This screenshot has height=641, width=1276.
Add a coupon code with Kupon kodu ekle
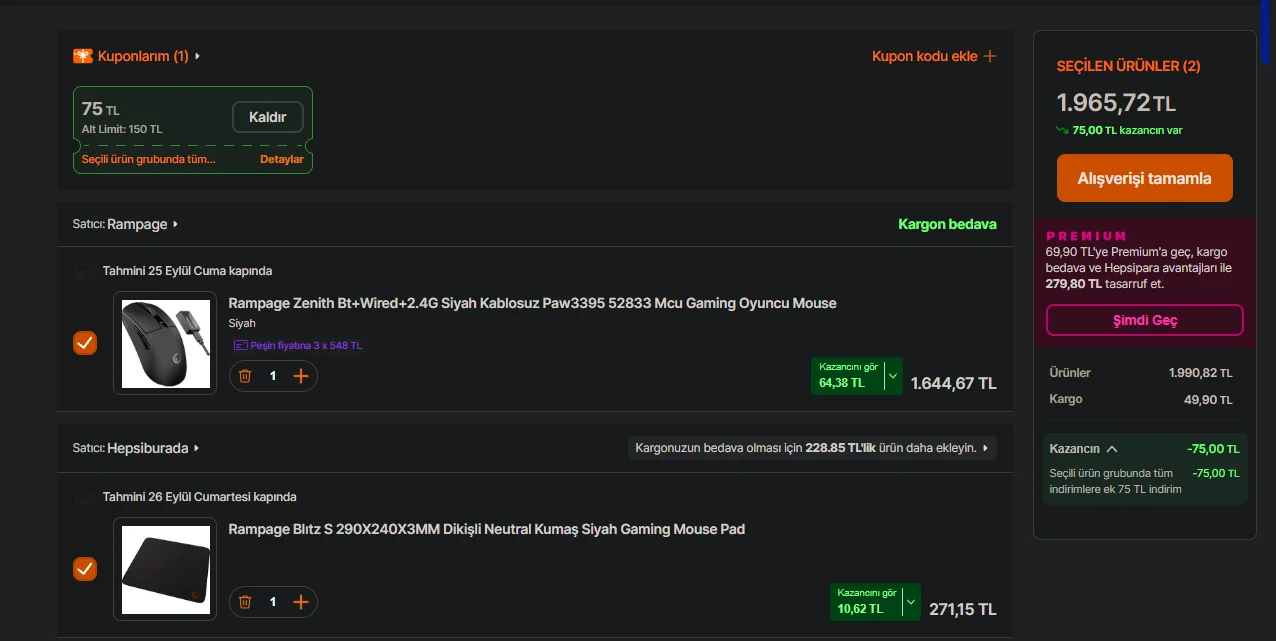pos(934,56)
